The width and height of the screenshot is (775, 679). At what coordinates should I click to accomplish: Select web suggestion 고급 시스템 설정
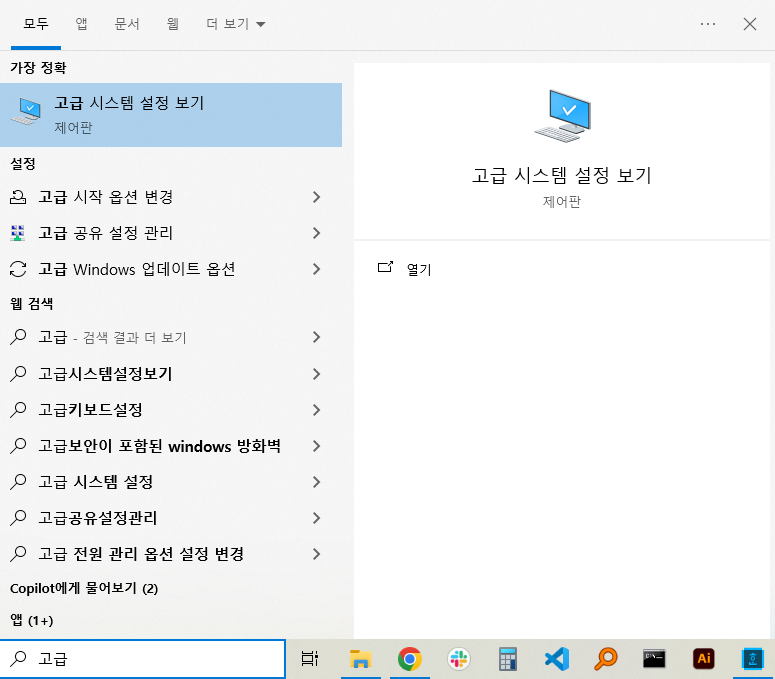pos(171,482)
